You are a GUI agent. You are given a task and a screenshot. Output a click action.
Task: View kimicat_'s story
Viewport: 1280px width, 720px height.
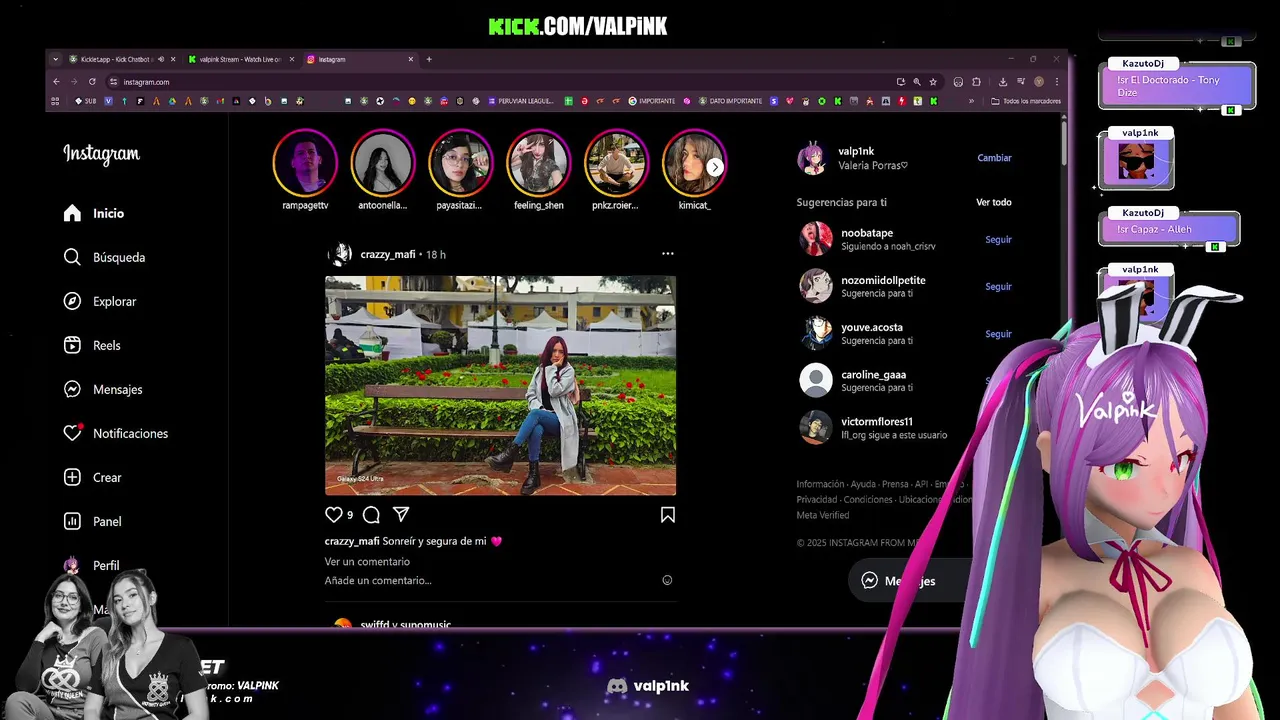click(x=694, y=163)
